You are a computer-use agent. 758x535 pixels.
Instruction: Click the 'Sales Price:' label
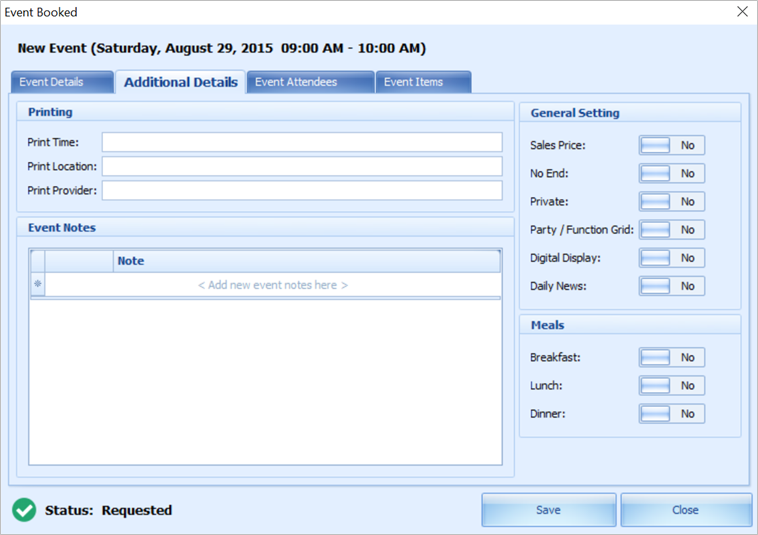coord(557,145)
